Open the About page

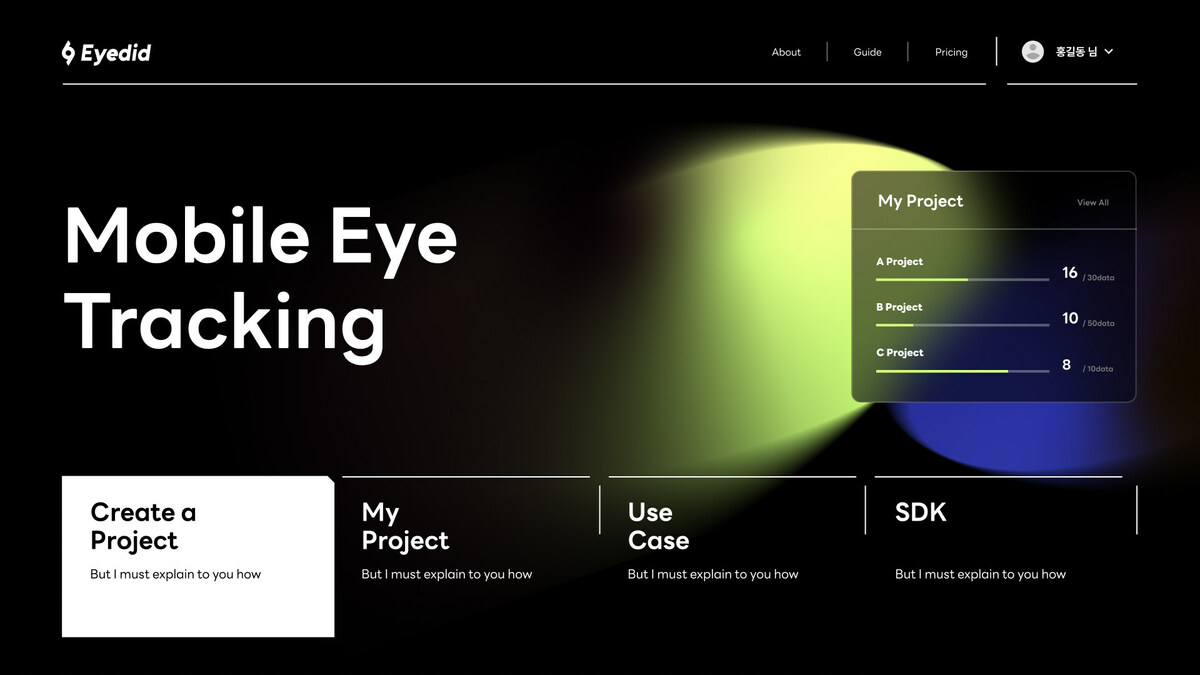[x=786, y=52]
